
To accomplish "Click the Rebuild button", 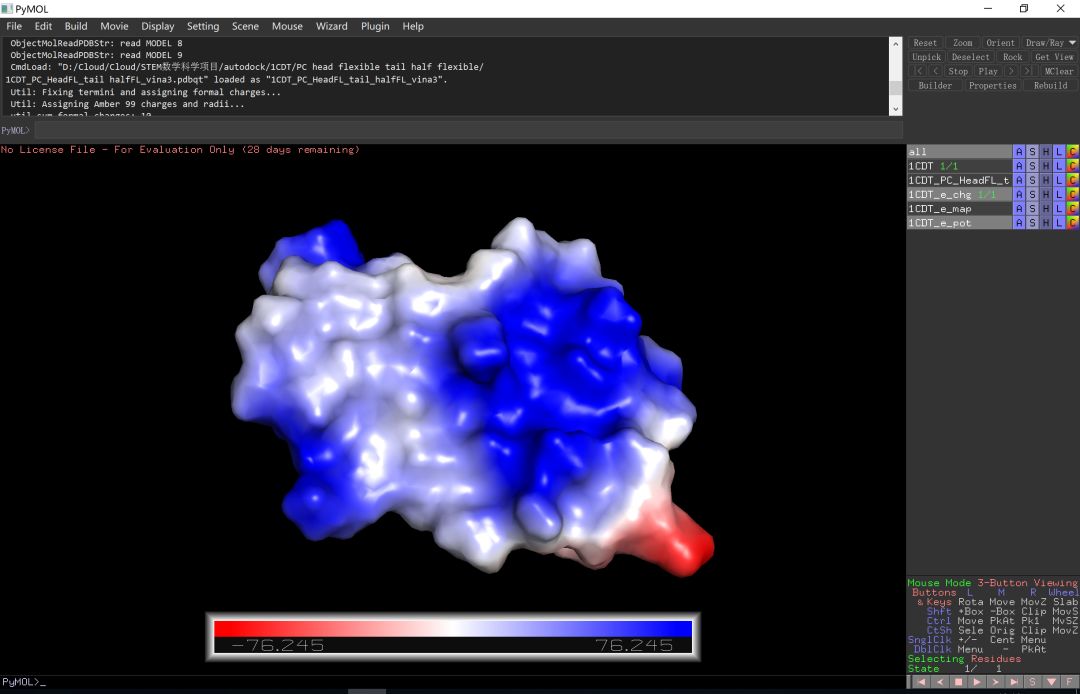I will (1050, 85).
